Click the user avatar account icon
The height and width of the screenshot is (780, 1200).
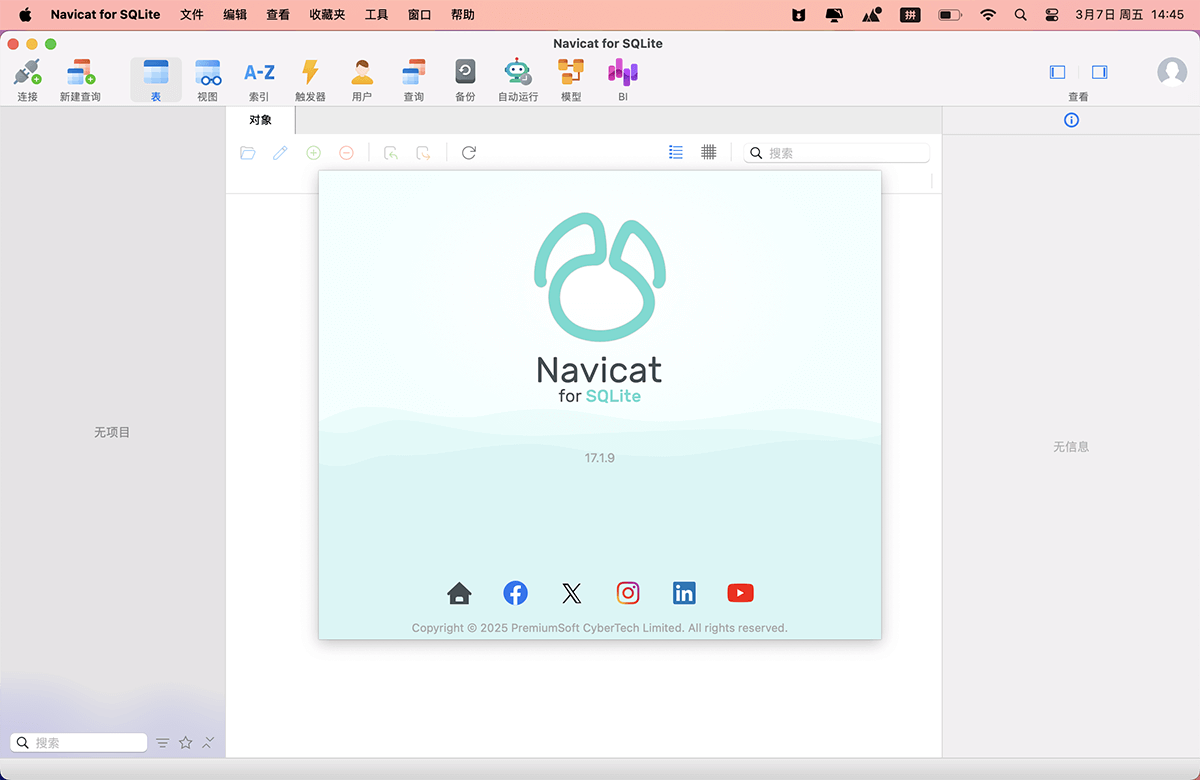(1172, 72)
